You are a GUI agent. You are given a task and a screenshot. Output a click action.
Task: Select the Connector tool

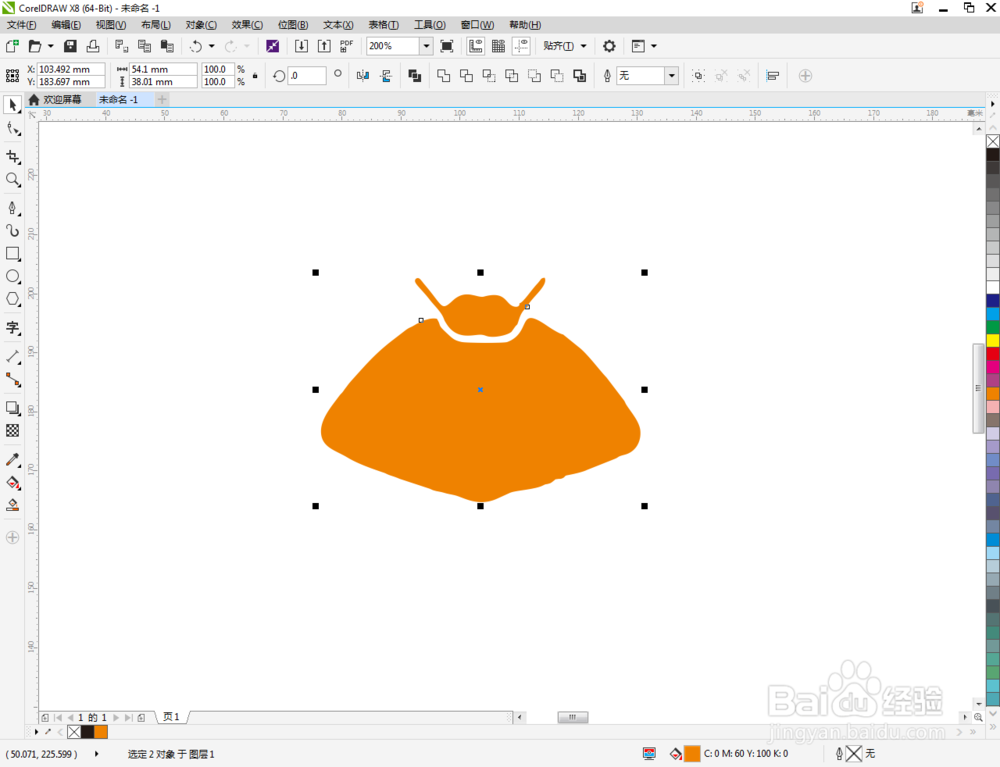click(x=13, y=380)
